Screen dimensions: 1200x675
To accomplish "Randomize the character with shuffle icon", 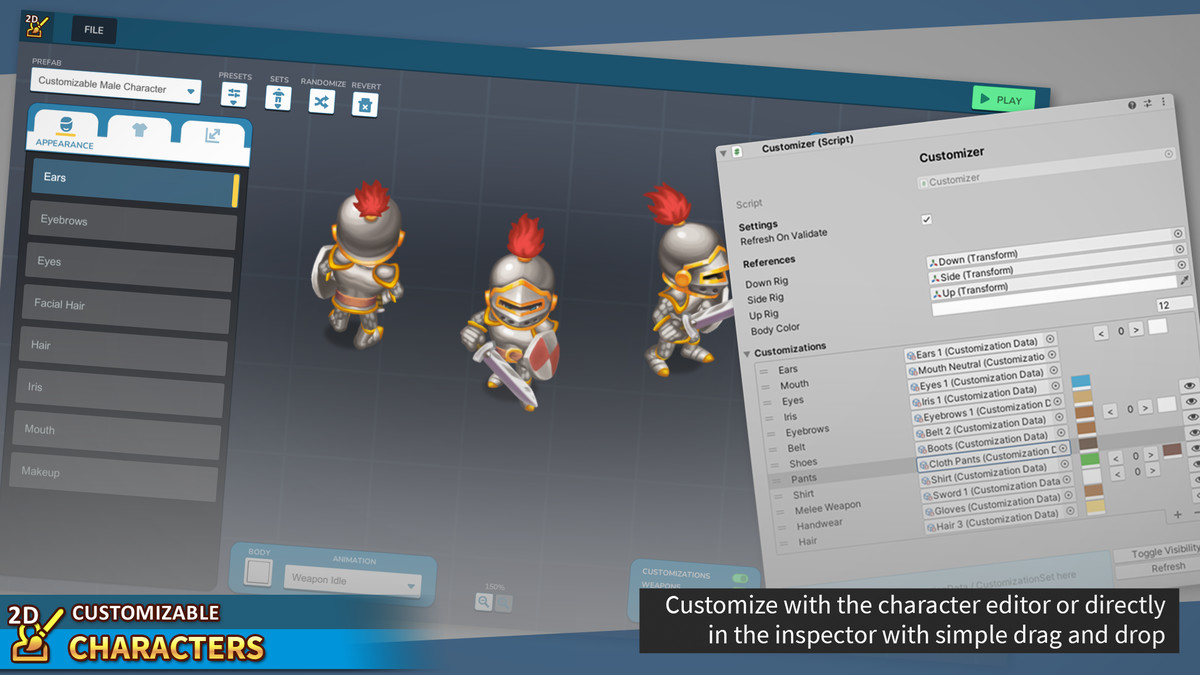I will tap(321, 101).
